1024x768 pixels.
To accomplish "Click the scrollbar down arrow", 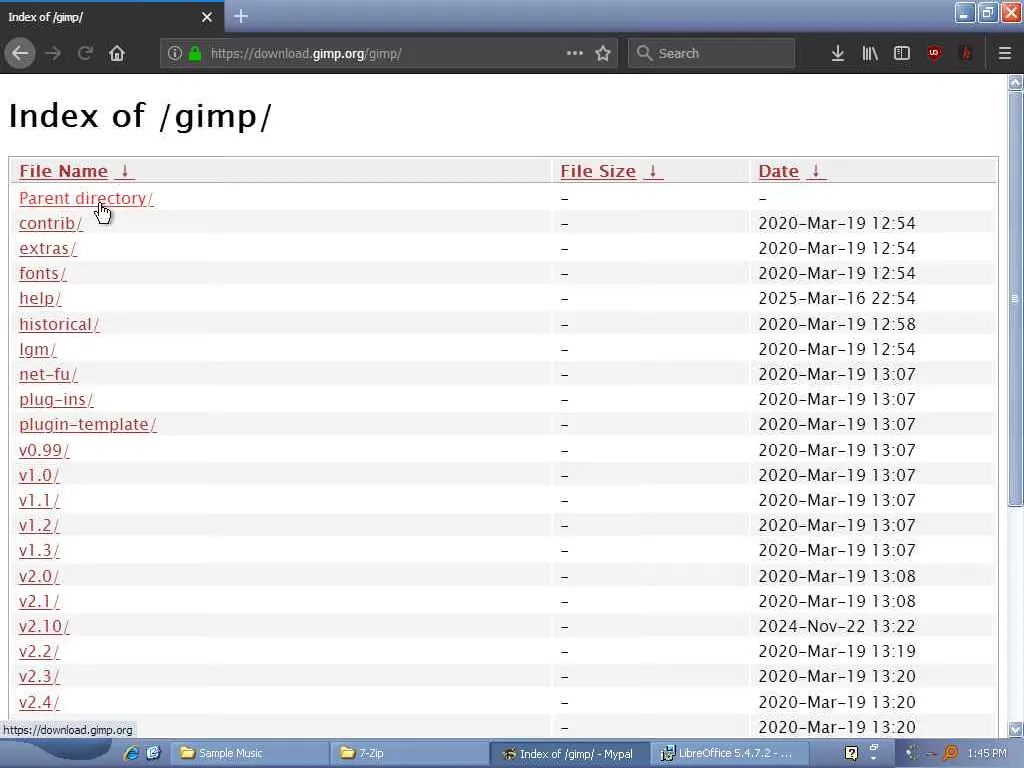I will [x=1016, y=729].
